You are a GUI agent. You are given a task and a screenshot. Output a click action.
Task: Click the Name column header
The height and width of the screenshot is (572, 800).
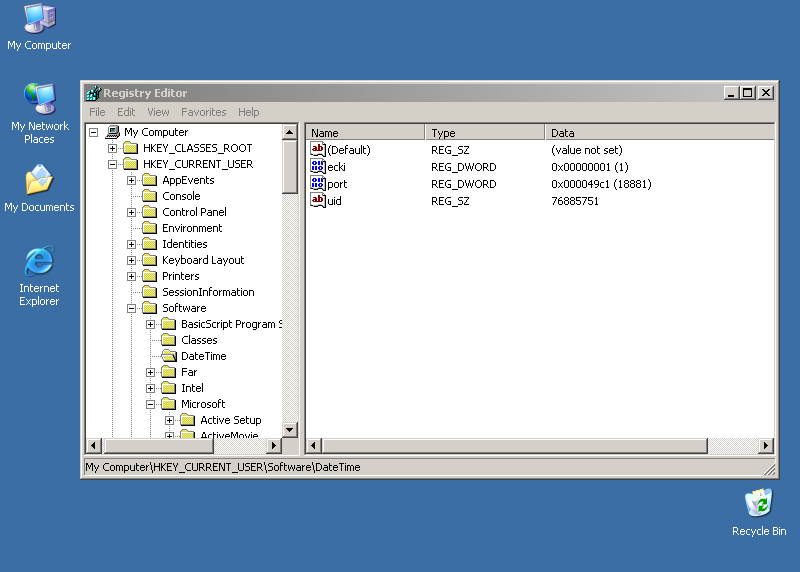pyautogui.click(x=365, y=133)
